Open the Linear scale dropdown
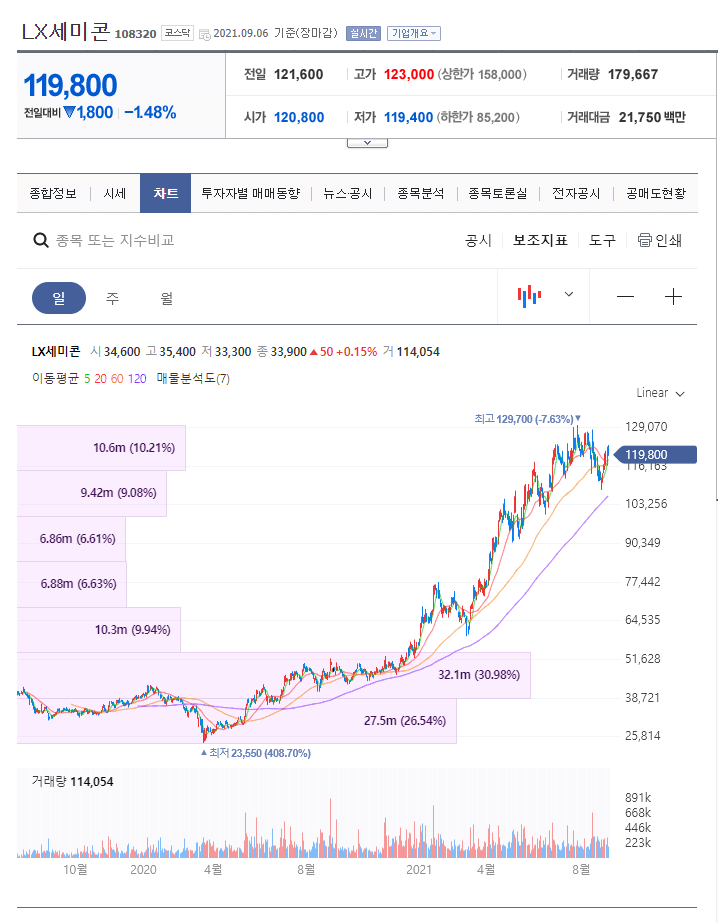718x923 pixels. 660,393
